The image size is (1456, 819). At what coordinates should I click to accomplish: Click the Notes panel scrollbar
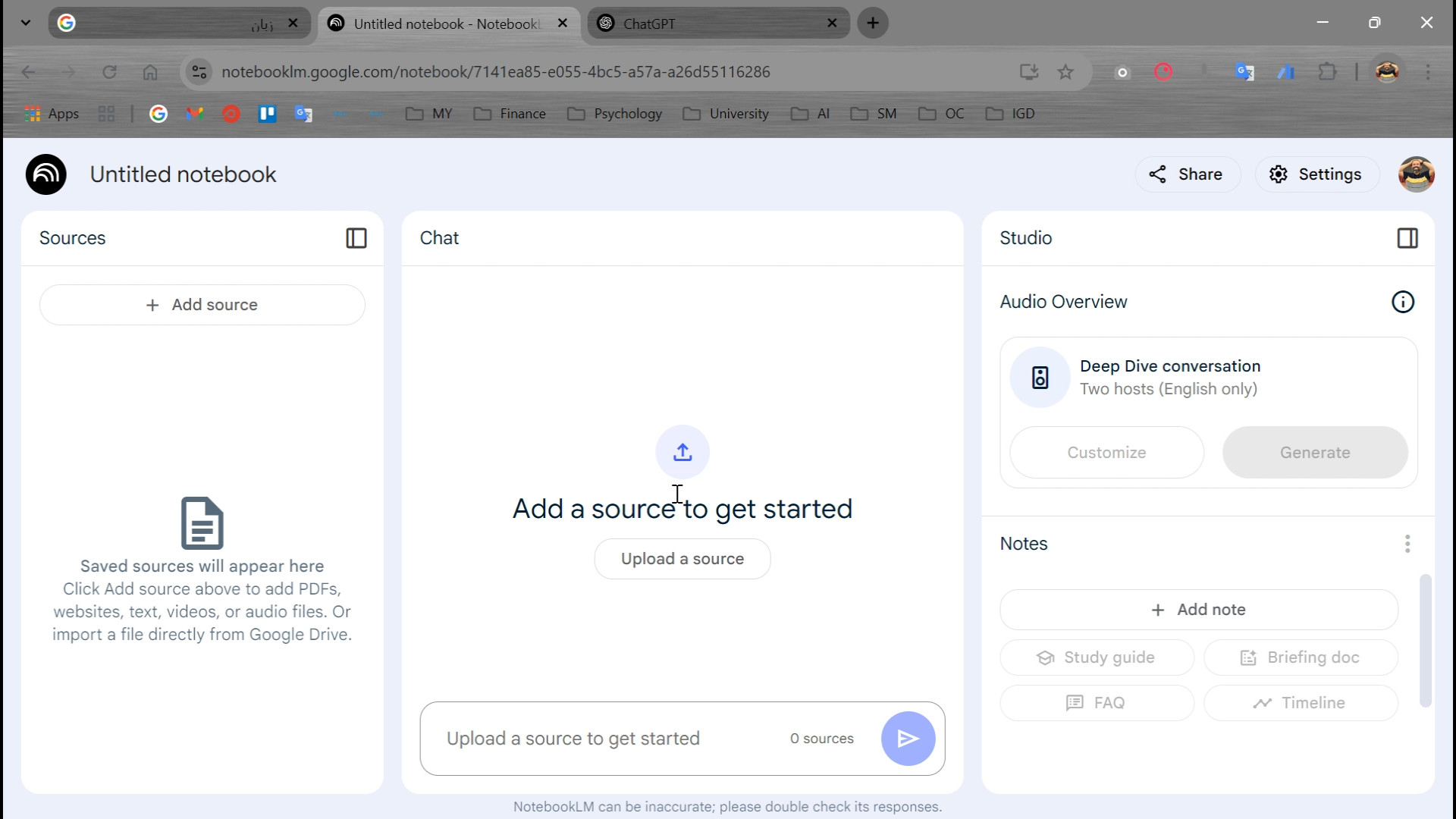(1426, 641)
